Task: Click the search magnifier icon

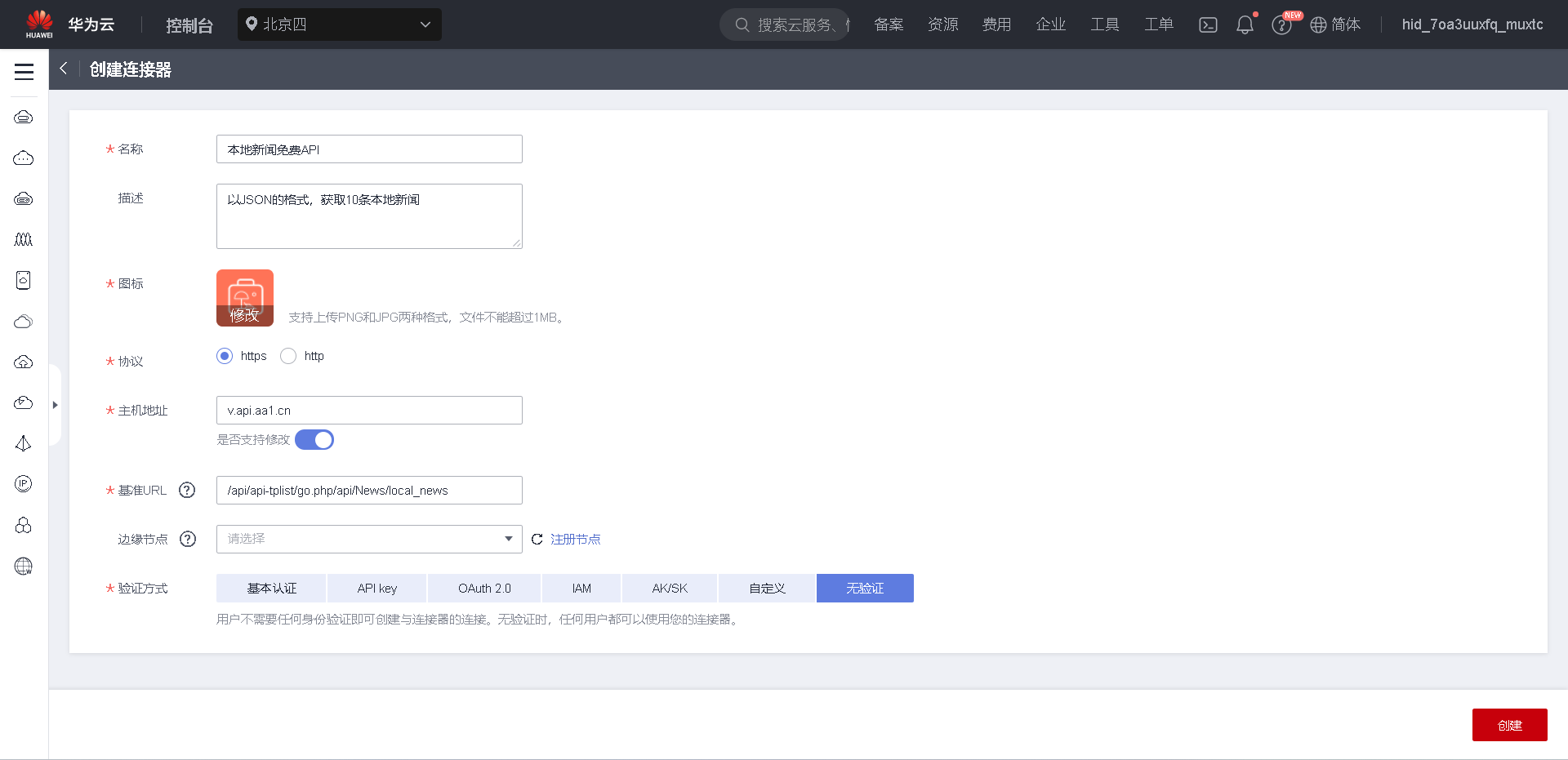Action: click(x=742, y=24)
